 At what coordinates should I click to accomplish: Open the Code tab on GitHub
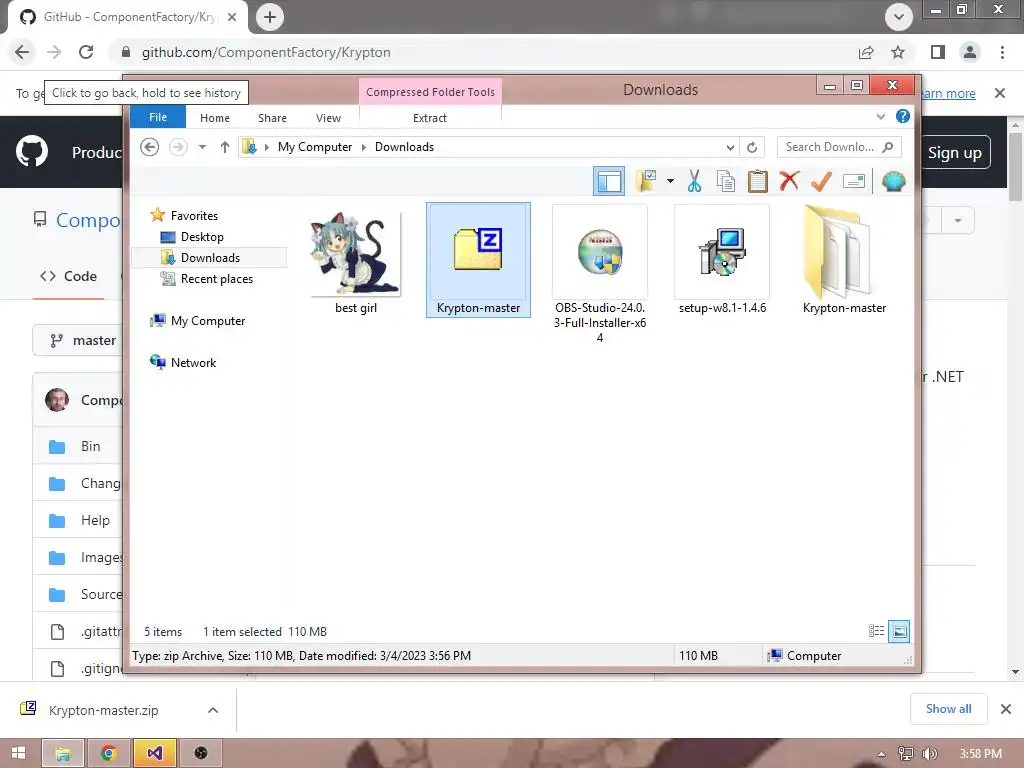click(x=69, y=276)
